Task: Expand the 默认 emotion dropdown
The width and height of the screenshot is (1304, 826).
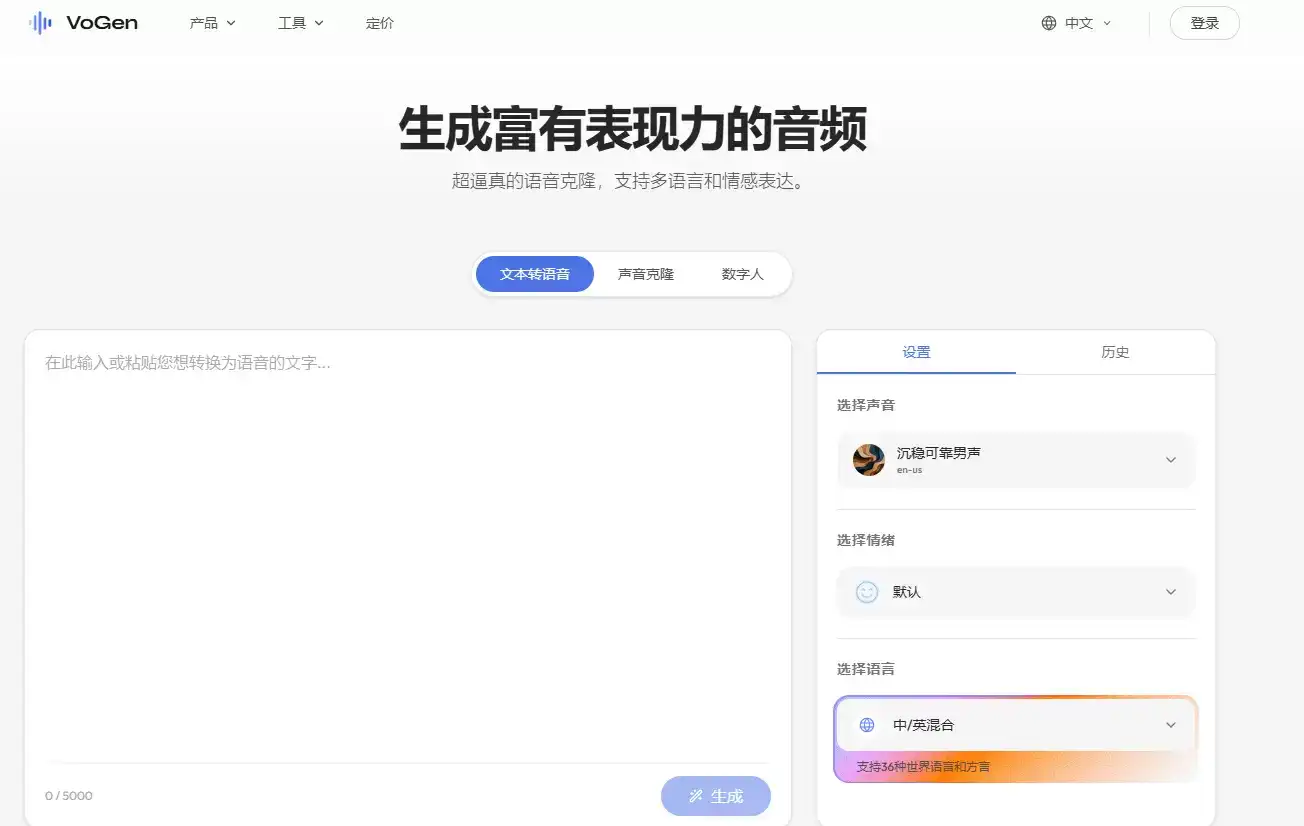Action: click(x=1016, y=592)
